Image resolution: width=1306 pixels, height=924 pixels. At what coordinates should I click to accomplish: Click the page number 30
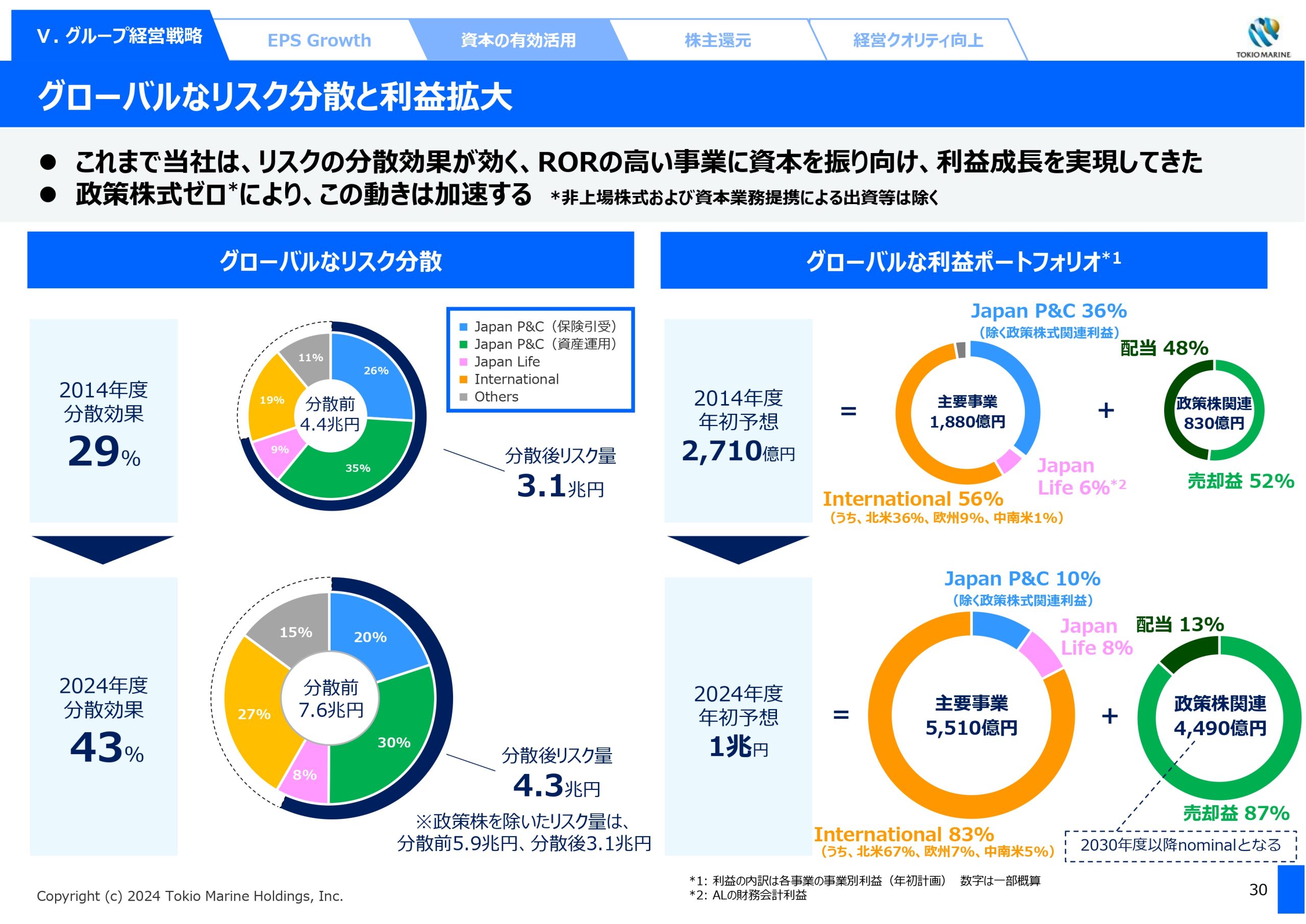click(x=1258, y=889)
